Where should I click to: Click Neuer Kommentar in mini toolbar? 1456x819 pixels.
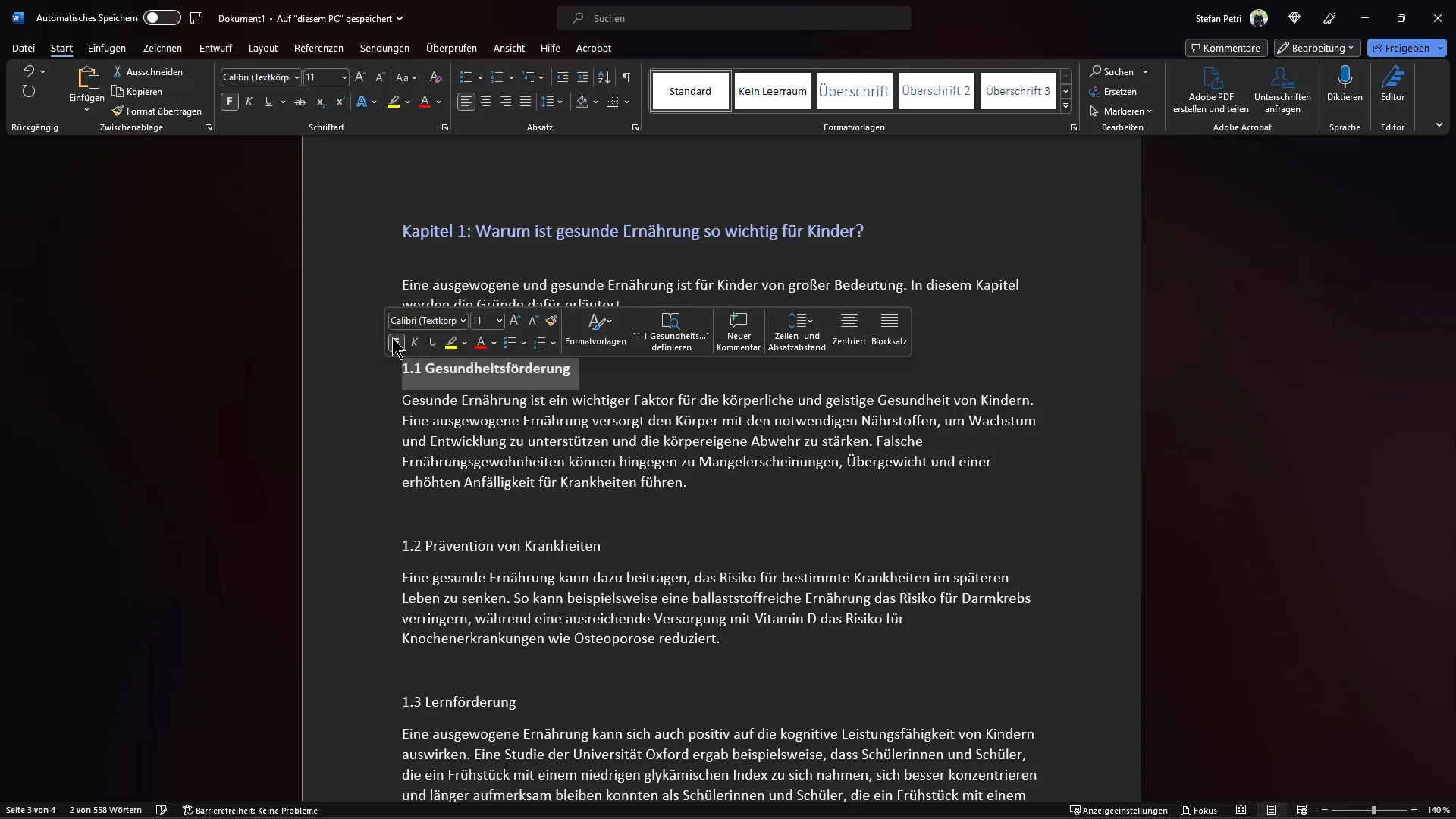click(x=739, y=332)
